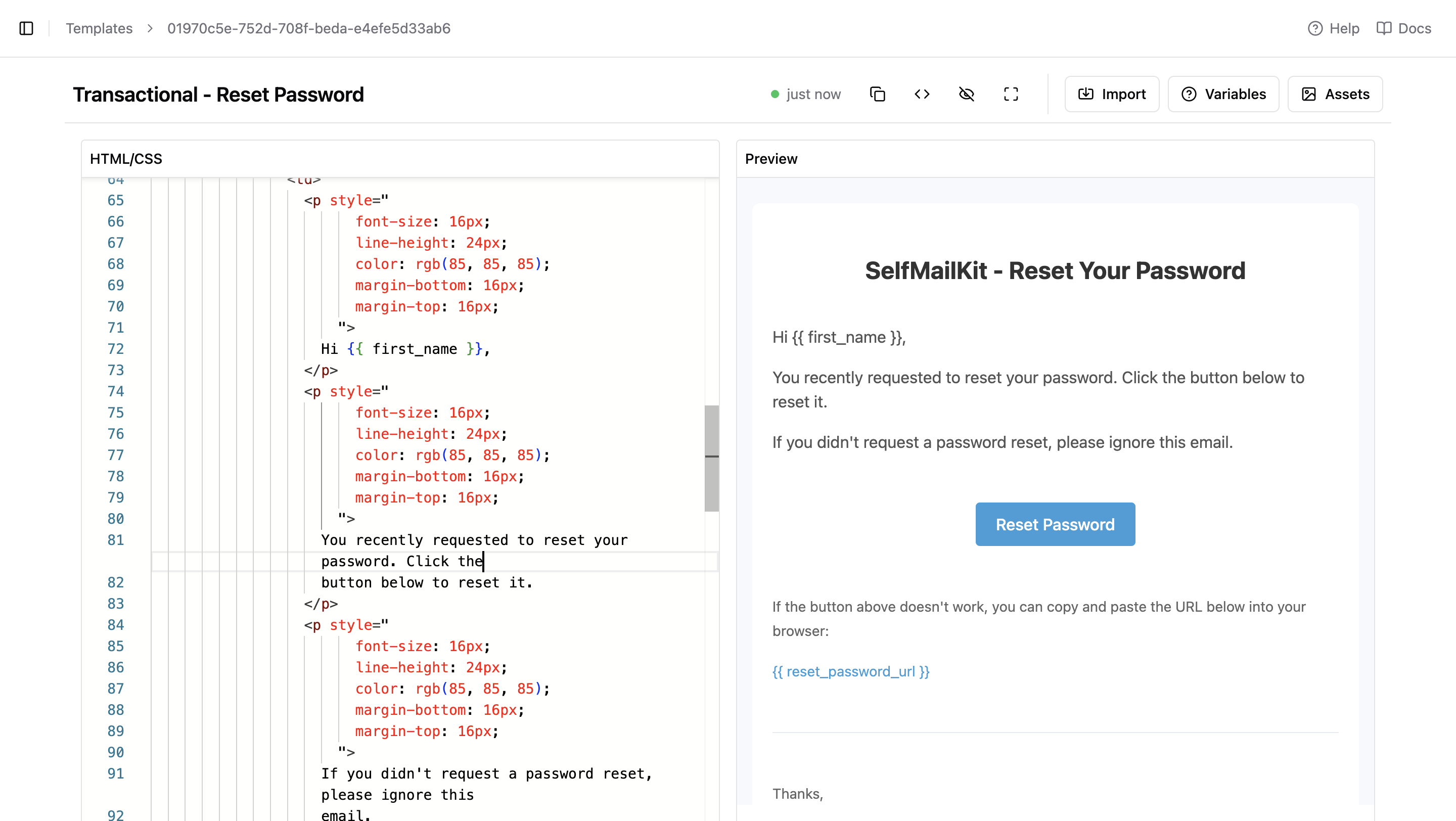Click the Help question-mark icon
This screenshot has width=1456, height=821.
tap(1315, 28)
